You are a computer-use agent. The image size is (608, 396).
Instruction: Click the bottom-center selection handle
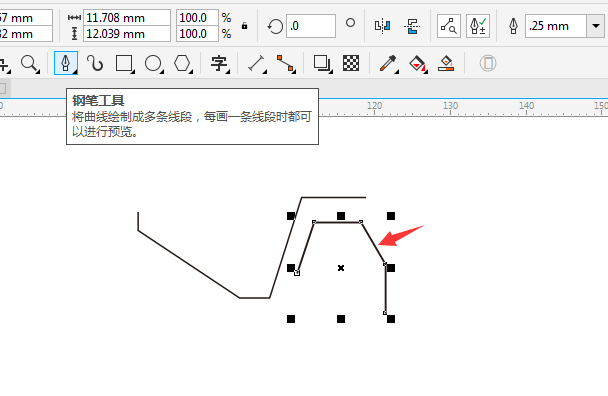(x=341, y=319)
